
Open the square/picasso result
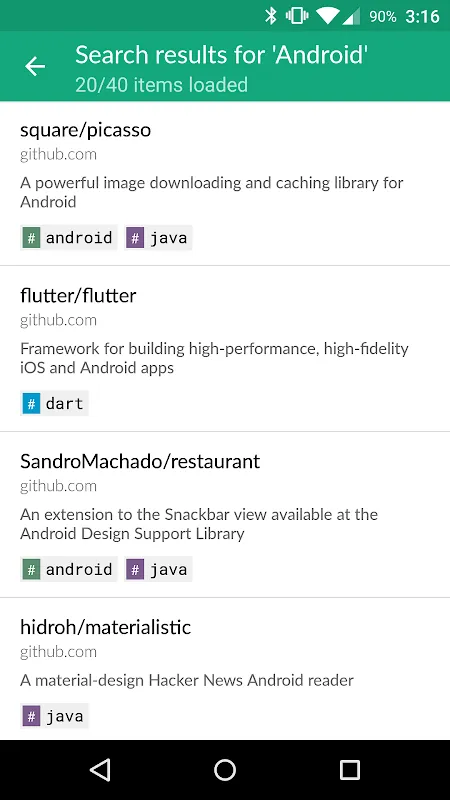[x=225, y=184]
